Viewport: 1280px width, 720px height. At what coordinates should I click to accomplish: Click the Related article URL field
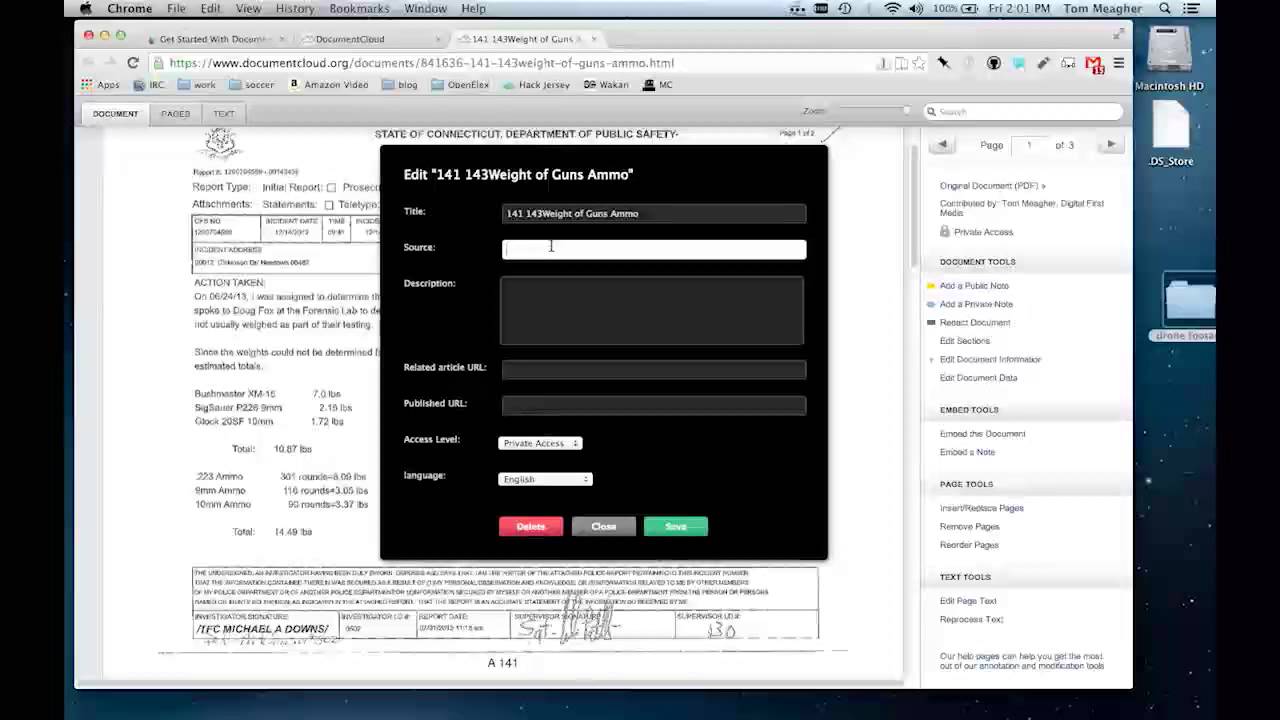pyautogui.click(x=654, y=369)
